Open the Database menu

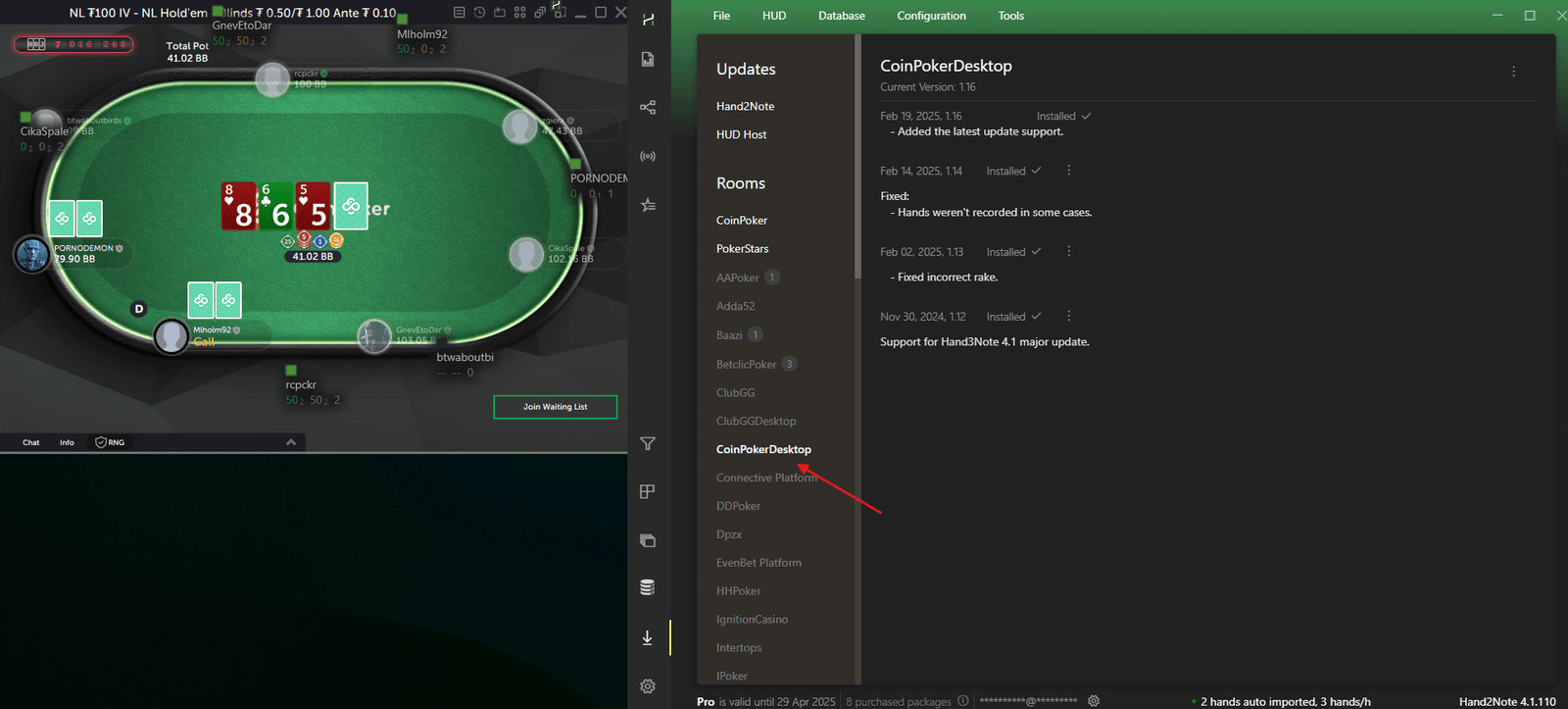click(x=841, y=16)
